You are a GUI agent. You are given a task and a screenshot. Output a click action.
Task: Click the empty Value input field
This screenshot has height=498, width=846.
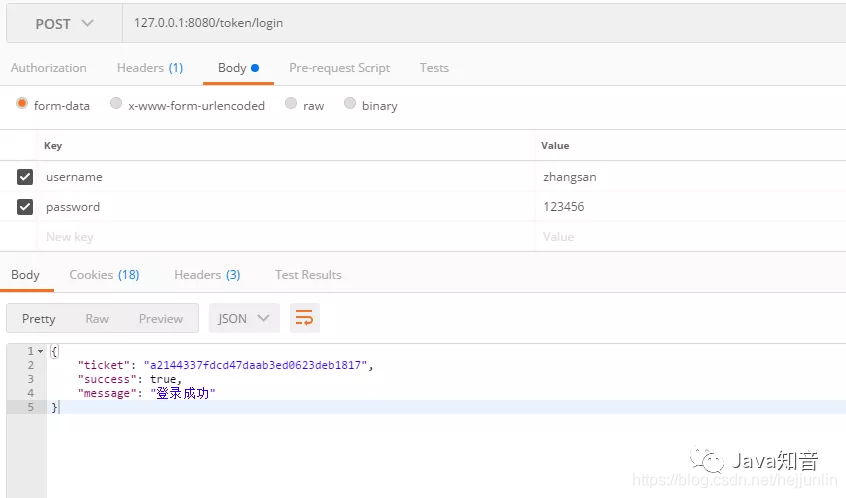[x=691, y=237]
